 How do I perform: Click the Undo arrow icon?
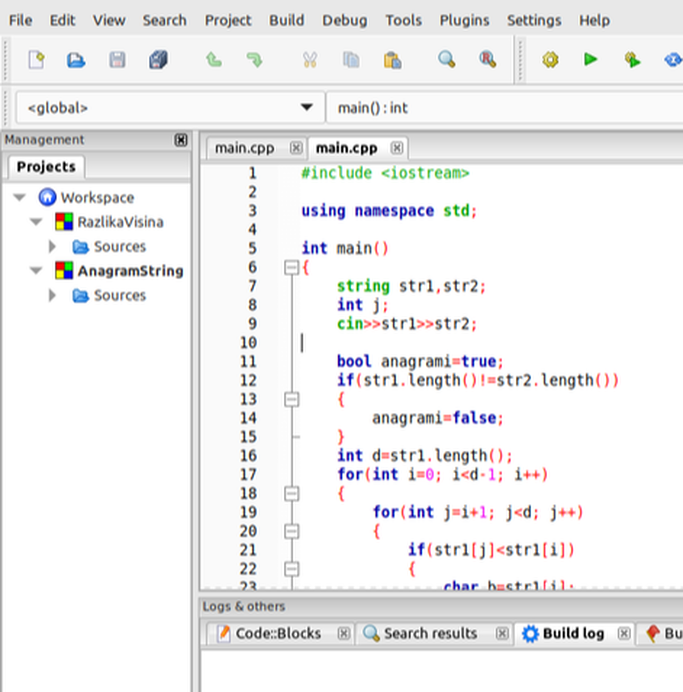click(214, 60)
